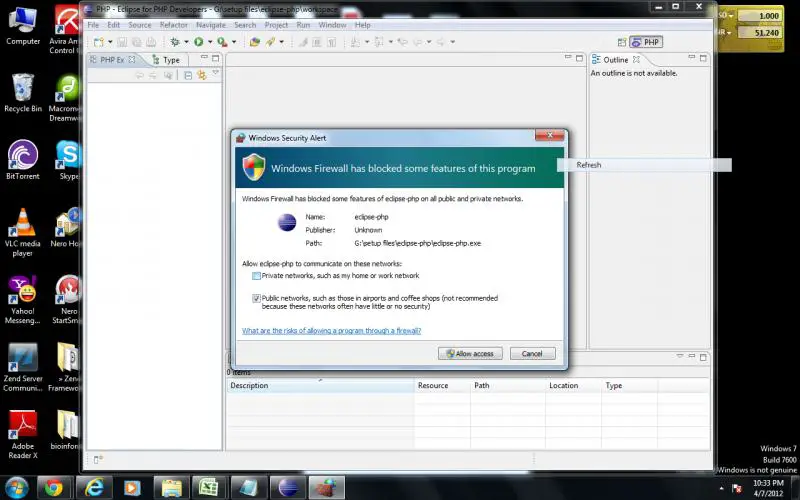800x500 pixels.
Task: Open the Recycle Bin desktop icon
Action: [x=23, y=93]
